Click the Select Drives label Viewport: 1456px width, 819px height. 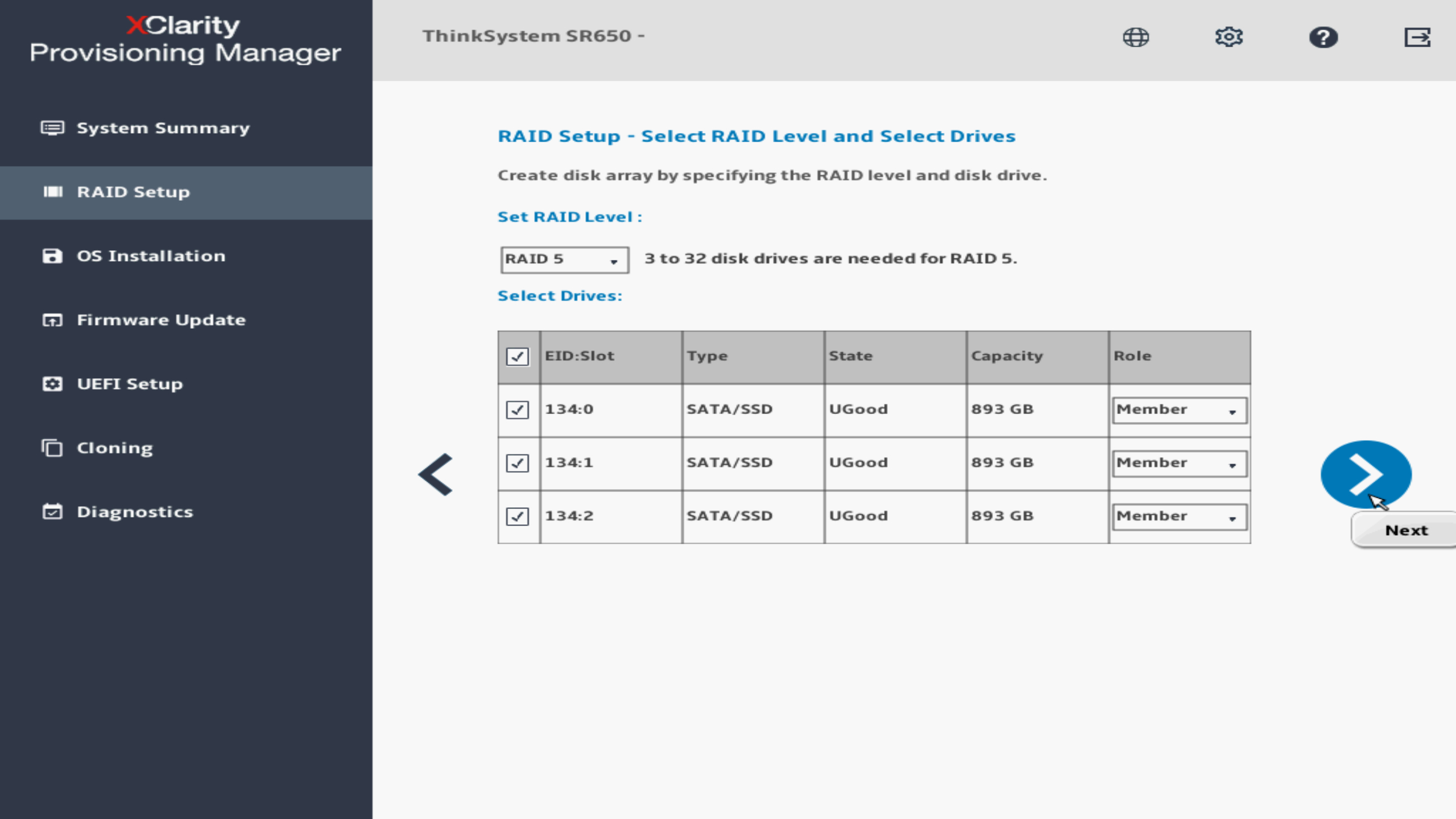[x=560, y=296]
